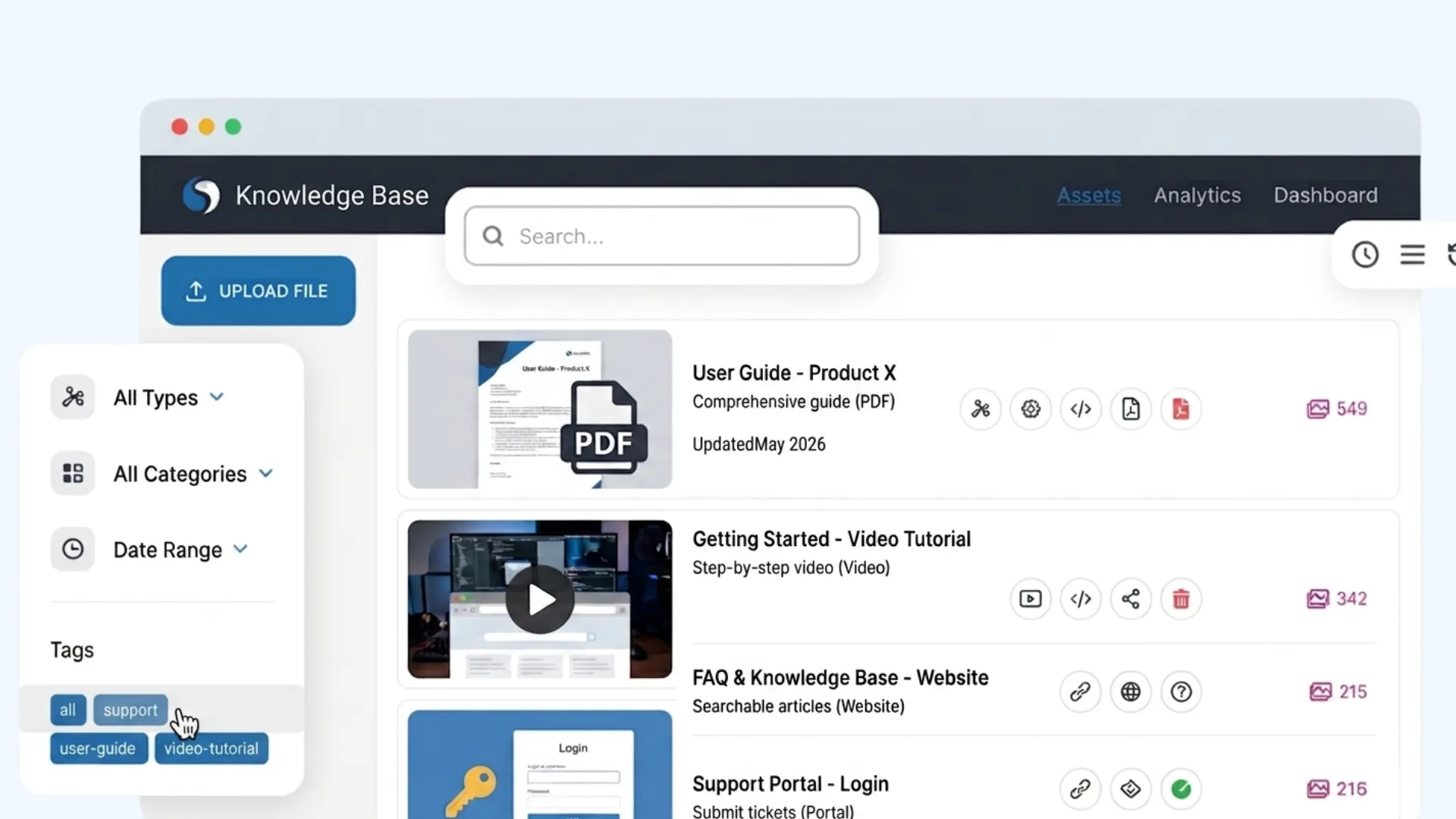Image resolution: width=1456 pixels, height=819 pixels.
Task: Click help question icon for FAQ Website
Action: (1181, 692)
